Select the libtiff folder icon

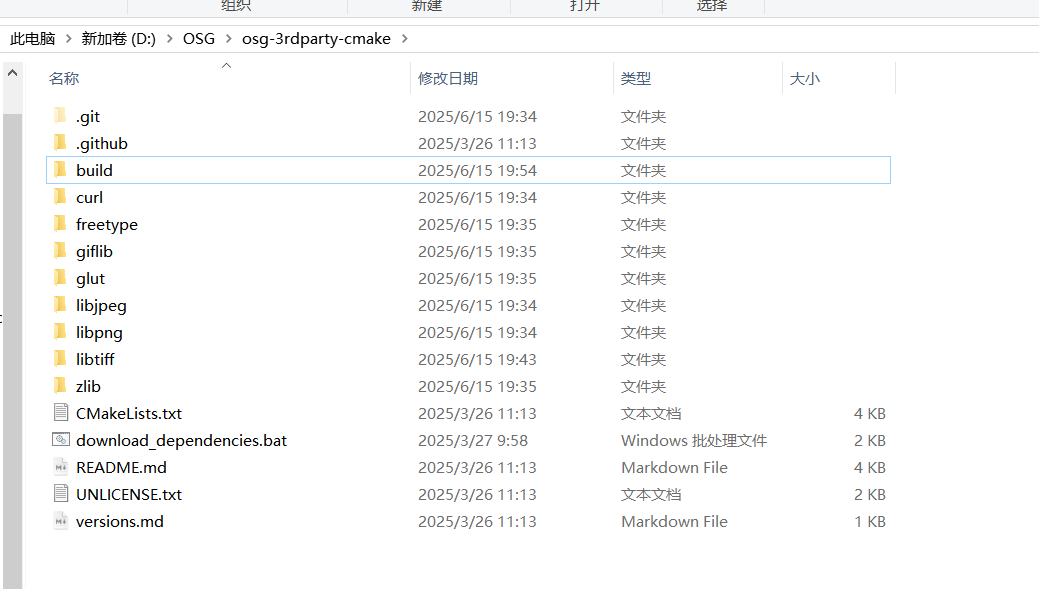61,359
